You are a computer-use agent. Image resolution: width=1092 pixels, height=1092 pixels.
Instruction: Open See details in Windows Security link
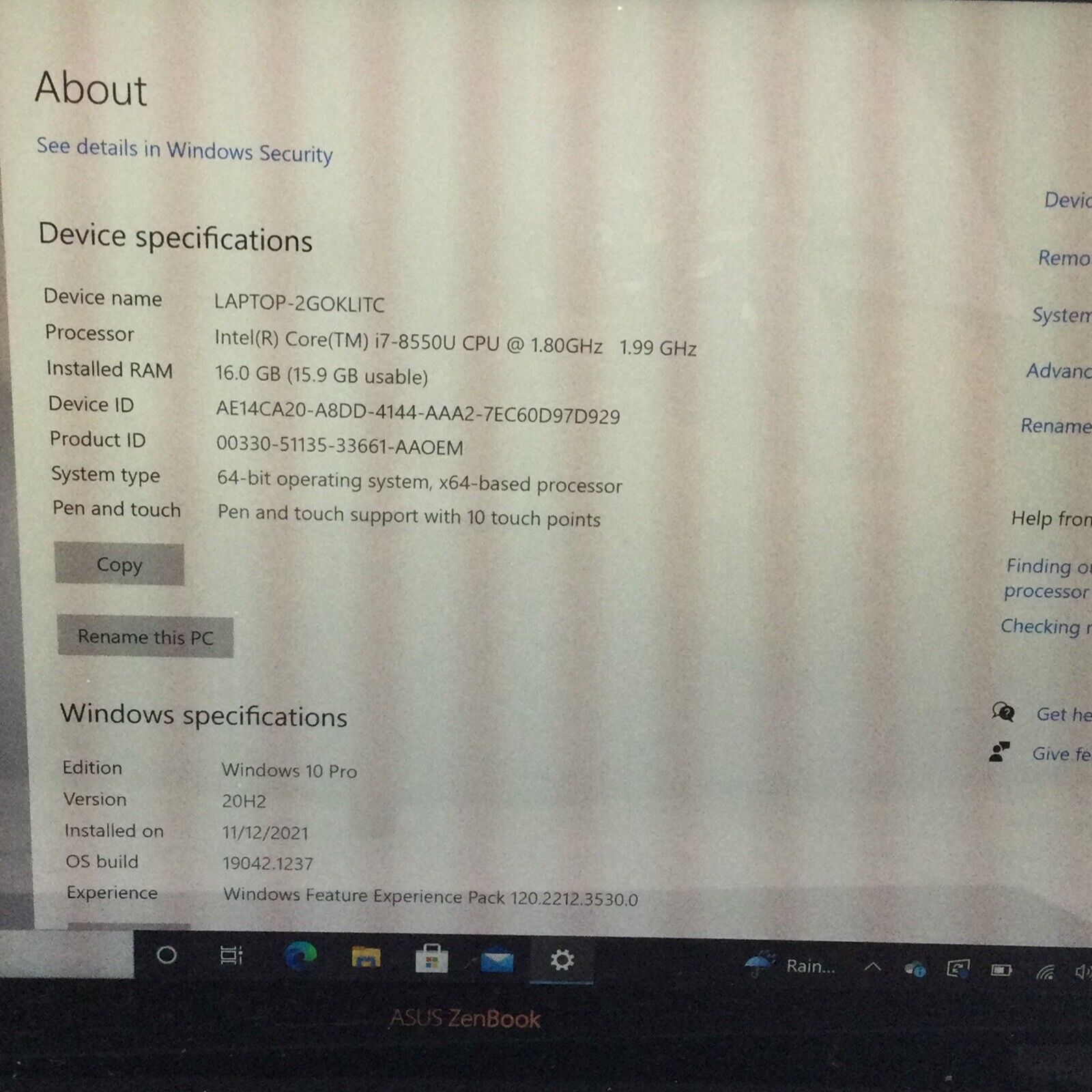[x=184, y=150]
